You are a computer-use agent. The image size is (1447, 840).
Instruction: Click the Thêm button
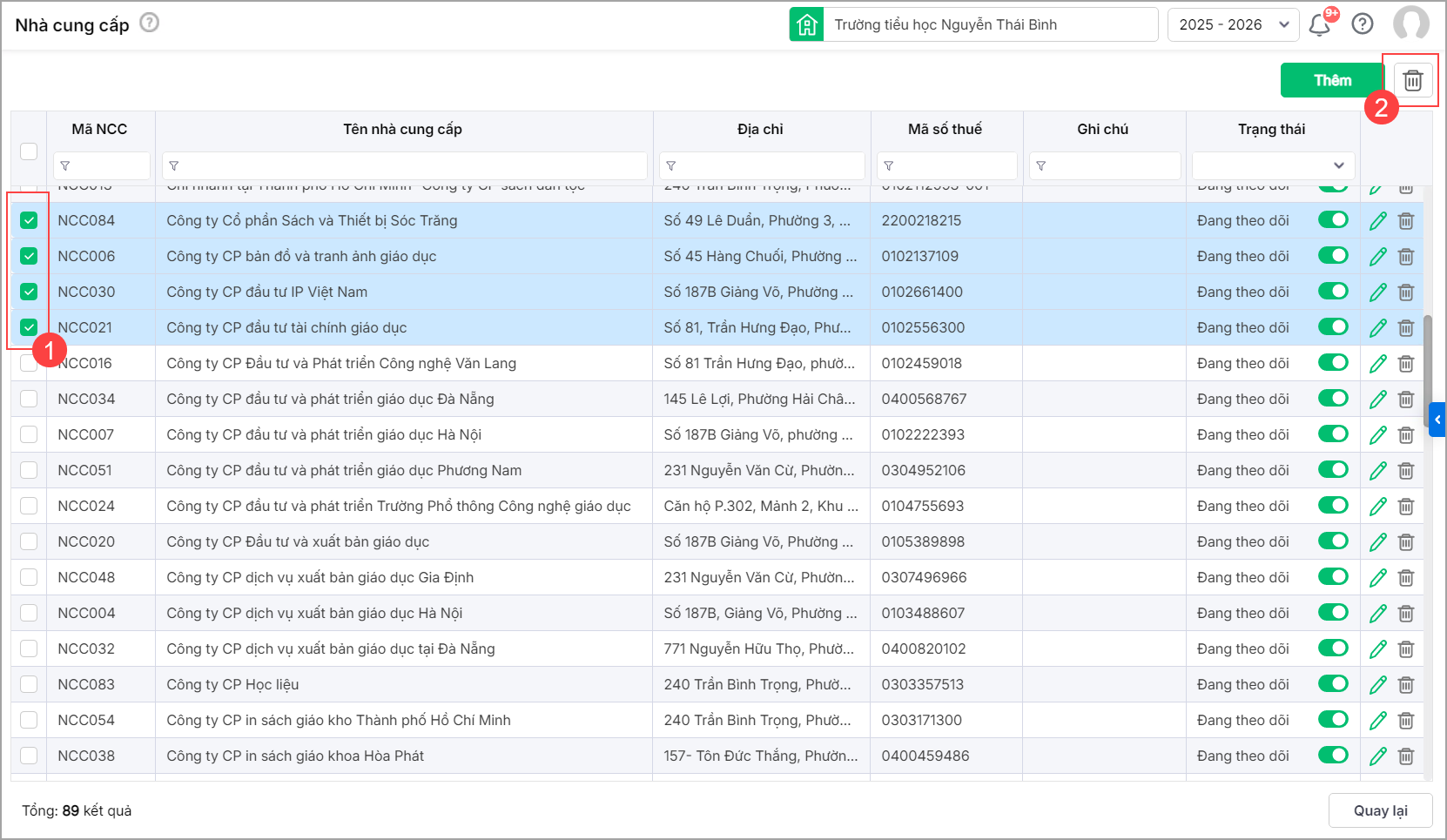(1331, 80)
